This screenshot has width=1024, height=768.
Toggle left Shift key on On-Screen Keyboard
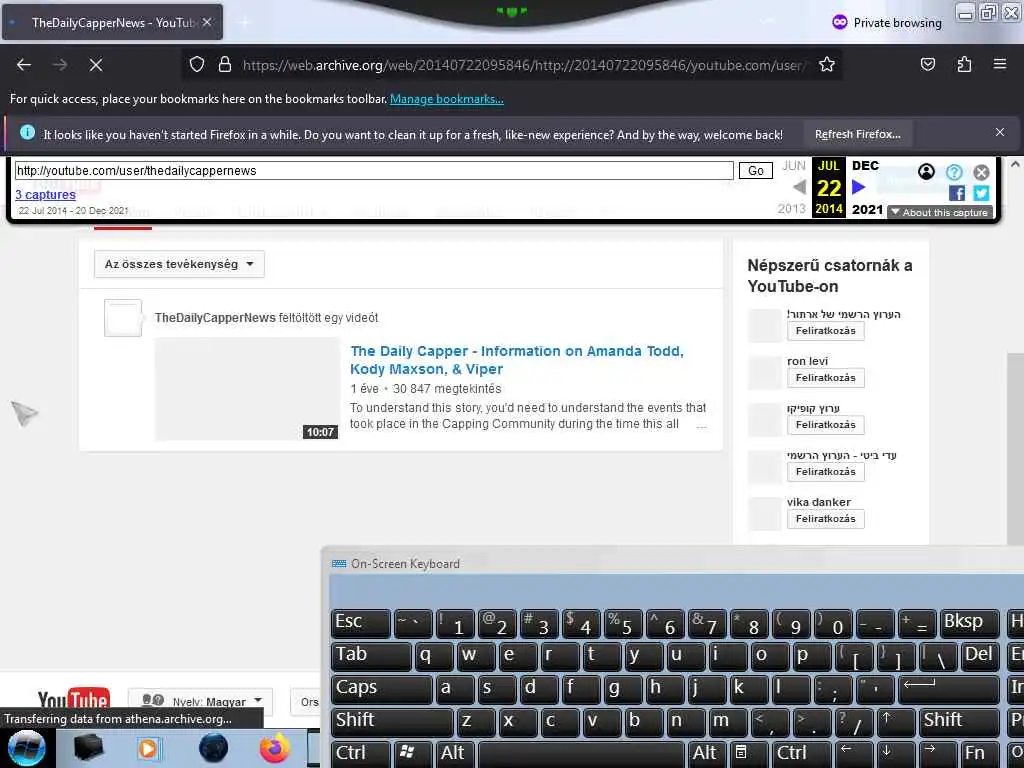pyautogui.click(x=392, y=722)
